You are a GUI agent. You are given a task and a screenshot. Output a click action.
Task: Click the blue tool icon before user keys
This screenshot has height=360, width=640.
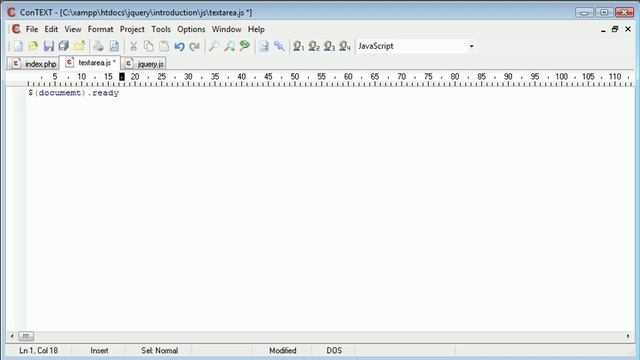280,46
